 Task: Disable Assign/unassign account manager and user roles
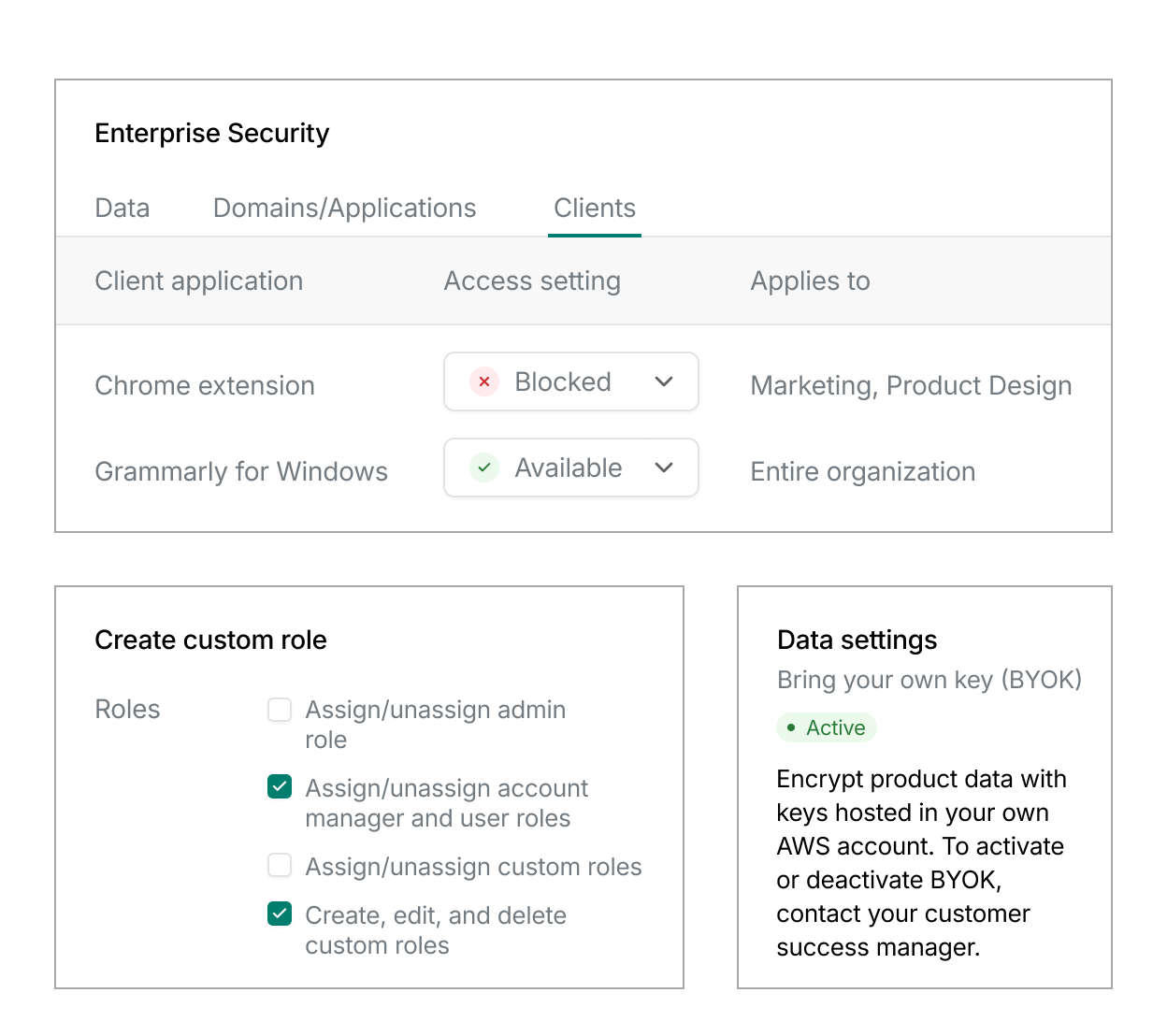[280, 787]
